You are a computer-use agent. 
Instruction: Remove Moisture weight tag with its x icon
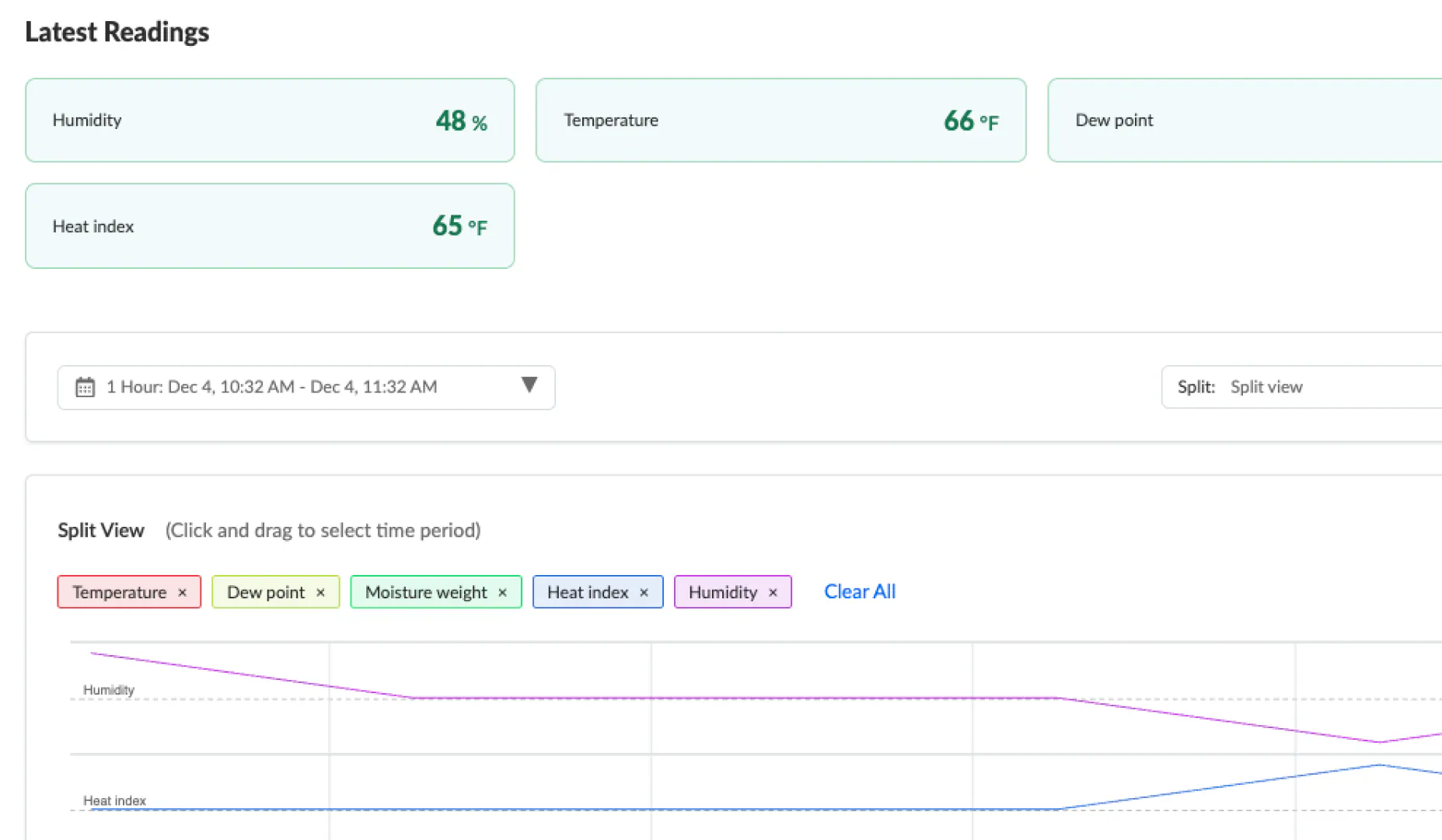[x=503, y=592]
